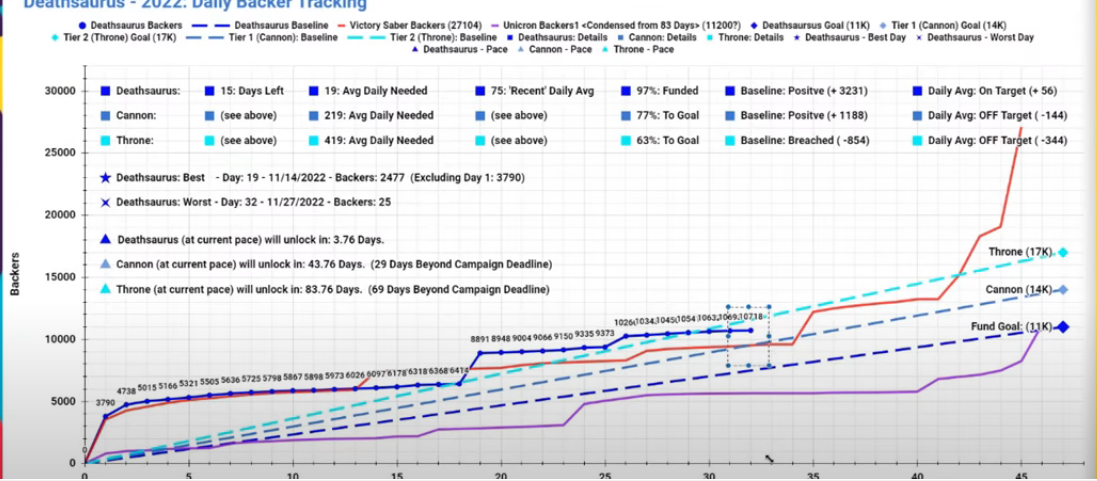Screen dimensions: 1097x481
Task: Click the X icon beside Deathsaurus Worst
Action: coord(105,202)
